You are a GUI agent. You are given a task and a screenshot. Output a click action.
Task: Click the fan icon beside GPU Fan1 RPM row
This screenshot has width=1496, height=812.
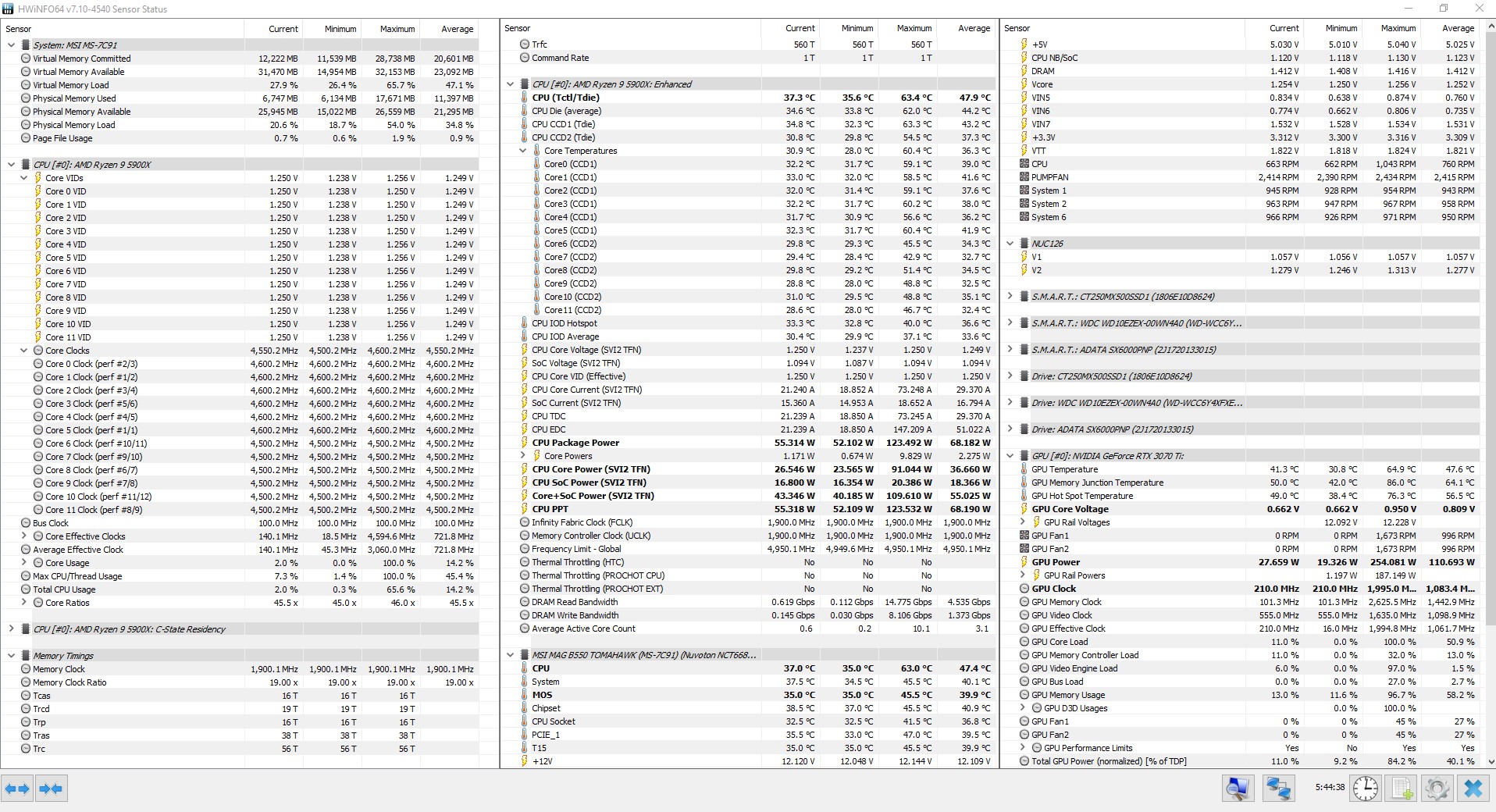point(1024,536)
